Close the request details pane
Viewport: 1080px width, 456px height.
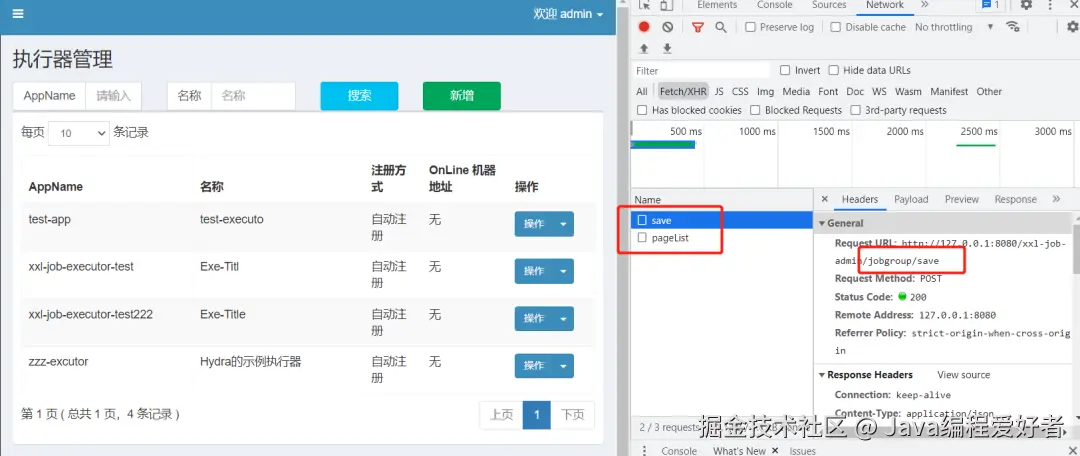coord(824,199)
